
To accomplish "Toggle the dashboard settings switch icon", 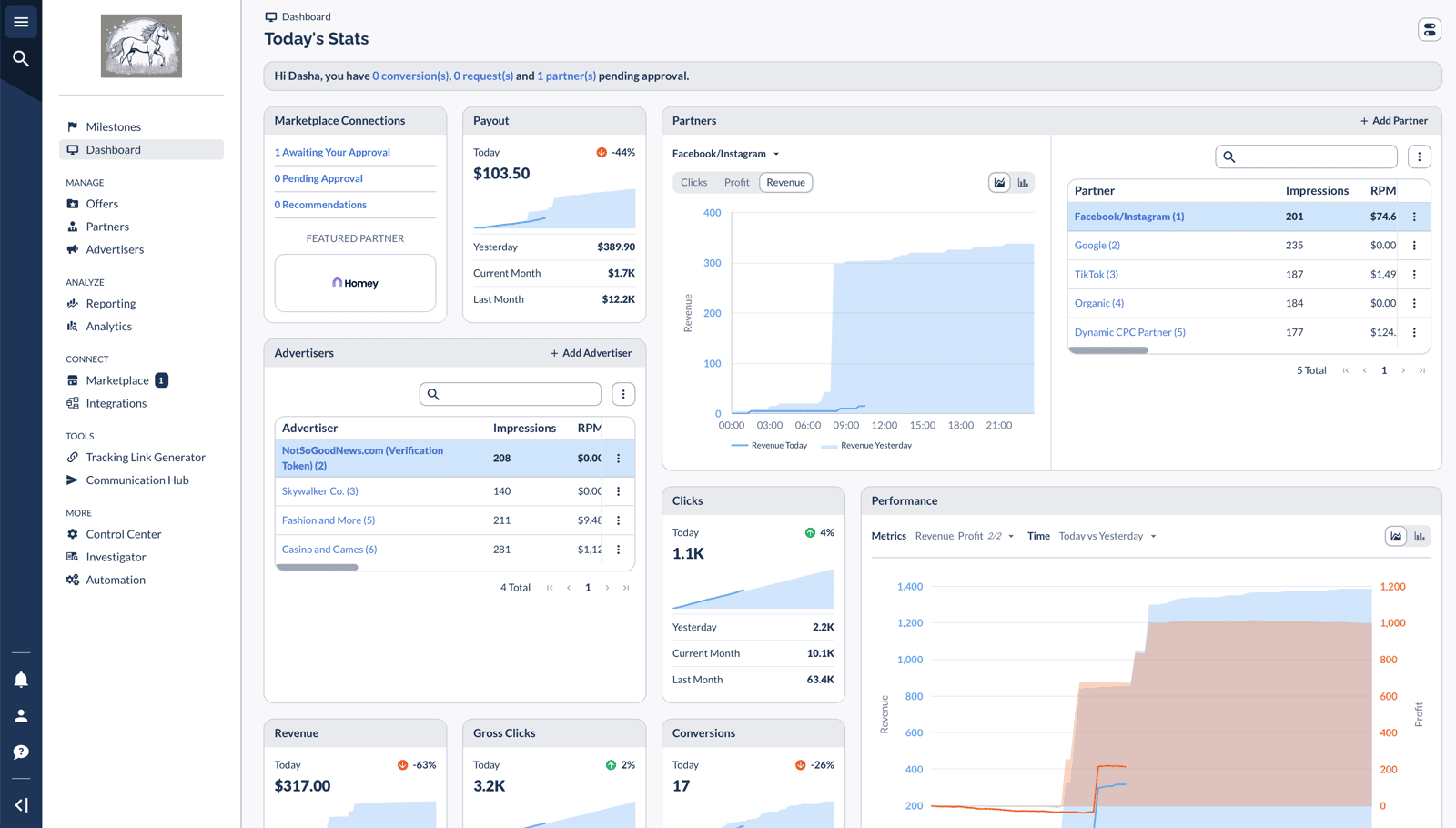I will 1430,30.
